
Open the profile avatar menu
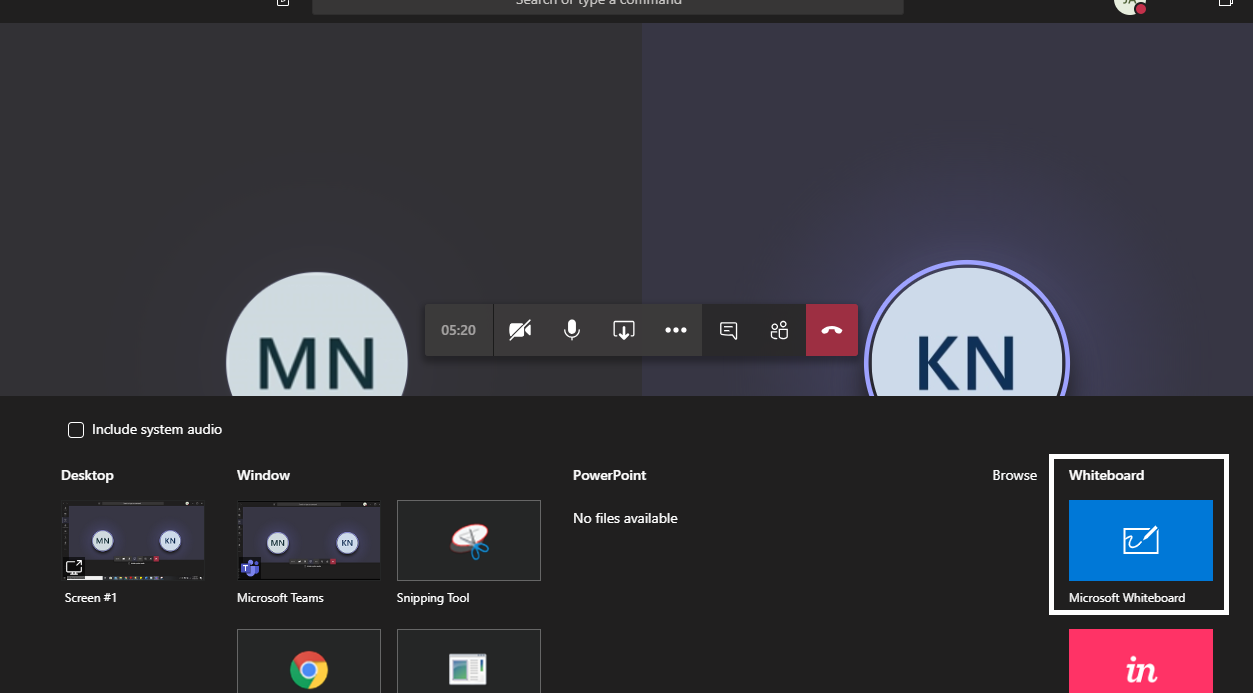tap(1128, 4)
